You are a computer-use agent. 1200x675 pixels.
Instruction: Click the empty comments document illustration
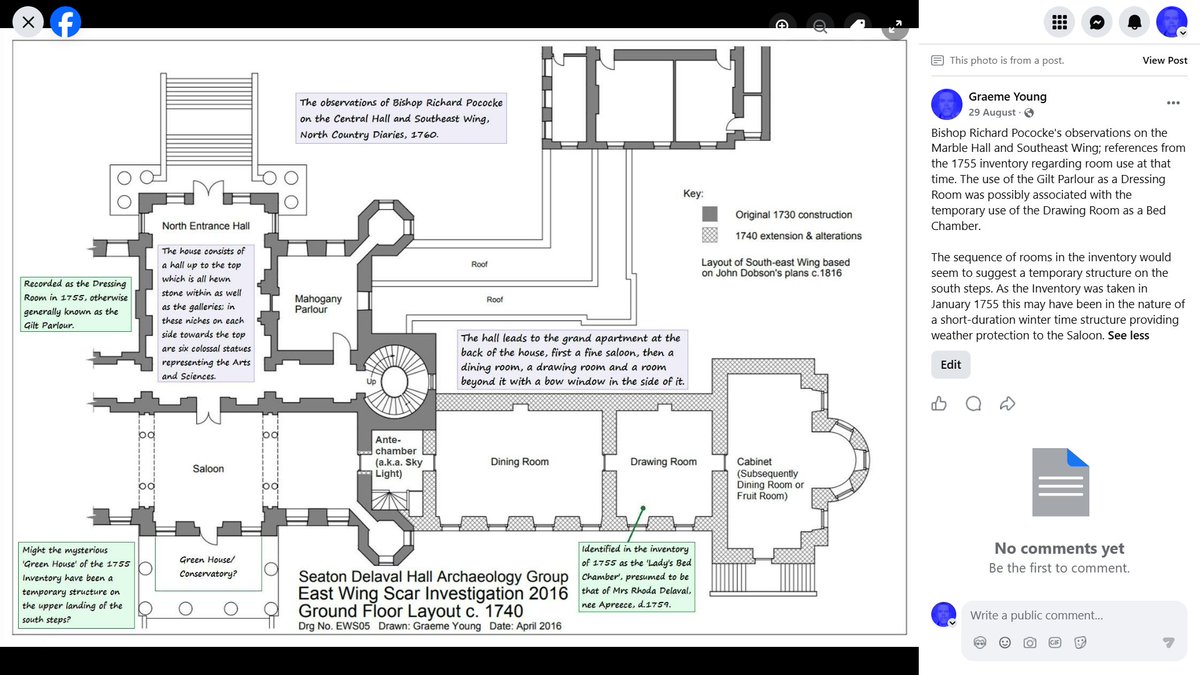click(1059, 483)
